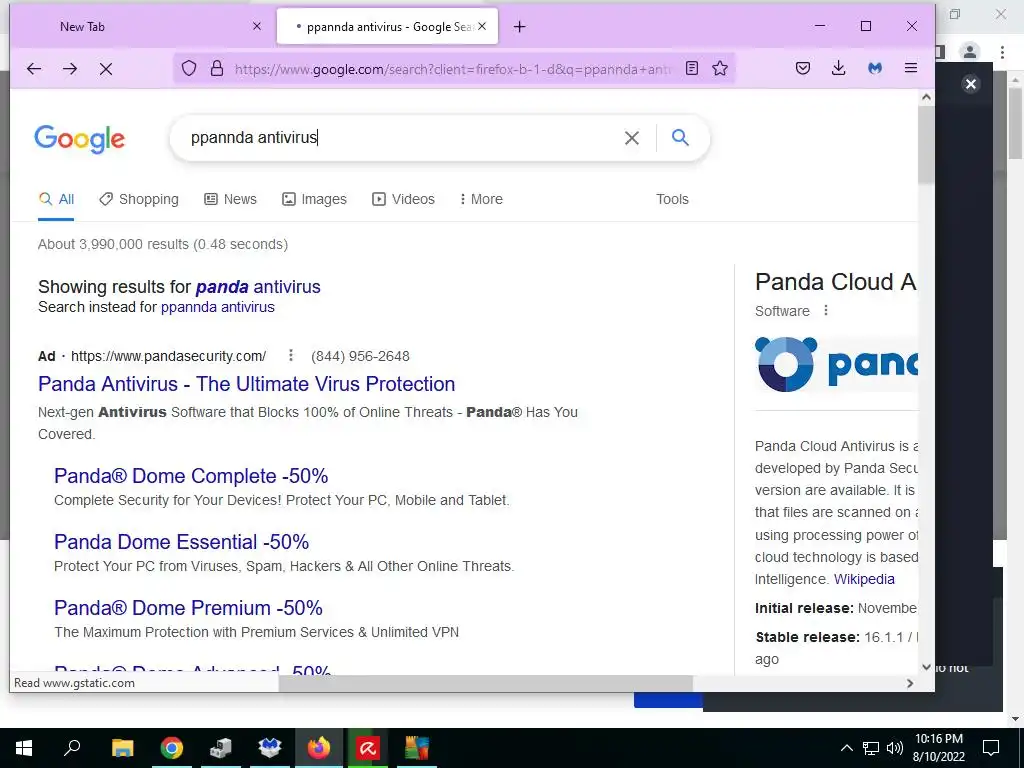Click the horizontal scrollbar thumb
The width and height of the screenshot is (1024, 768).
485,683
